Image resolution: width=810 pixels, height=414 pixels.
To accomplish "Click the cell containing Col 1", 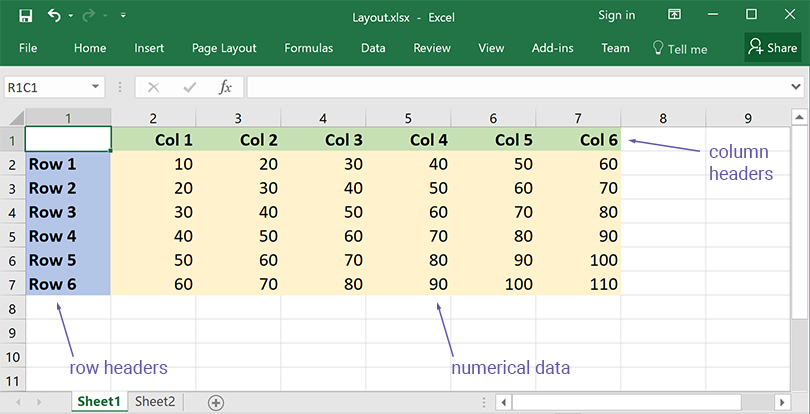I will [153, 140].
